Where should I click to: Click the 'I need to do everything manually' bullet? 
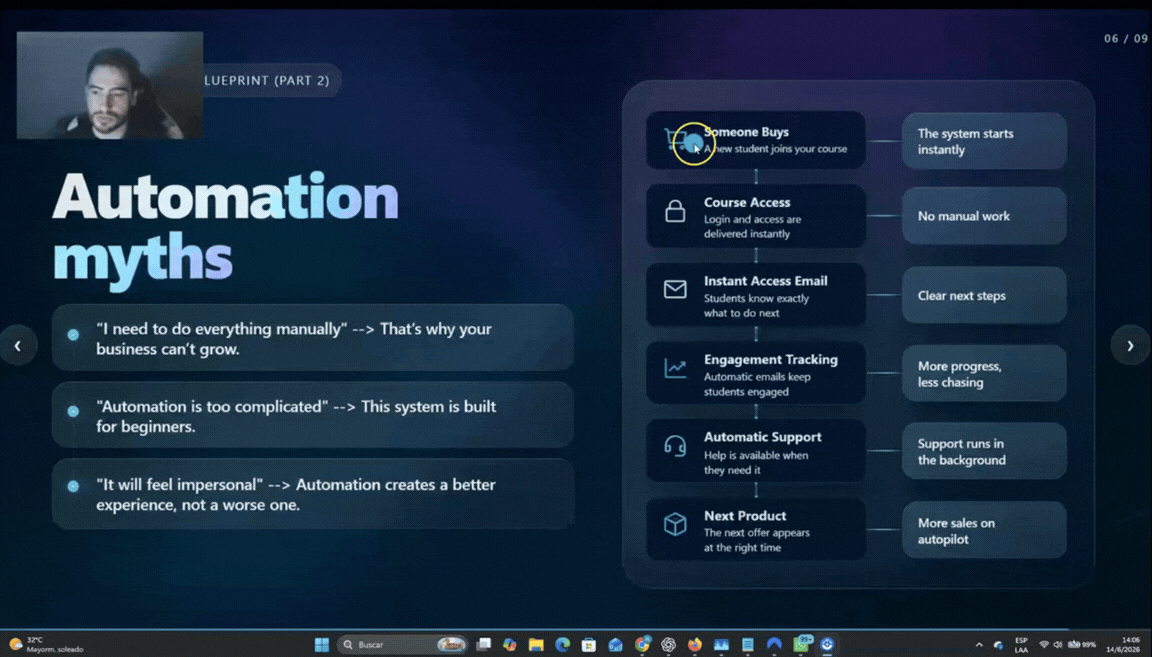(313, 338)
